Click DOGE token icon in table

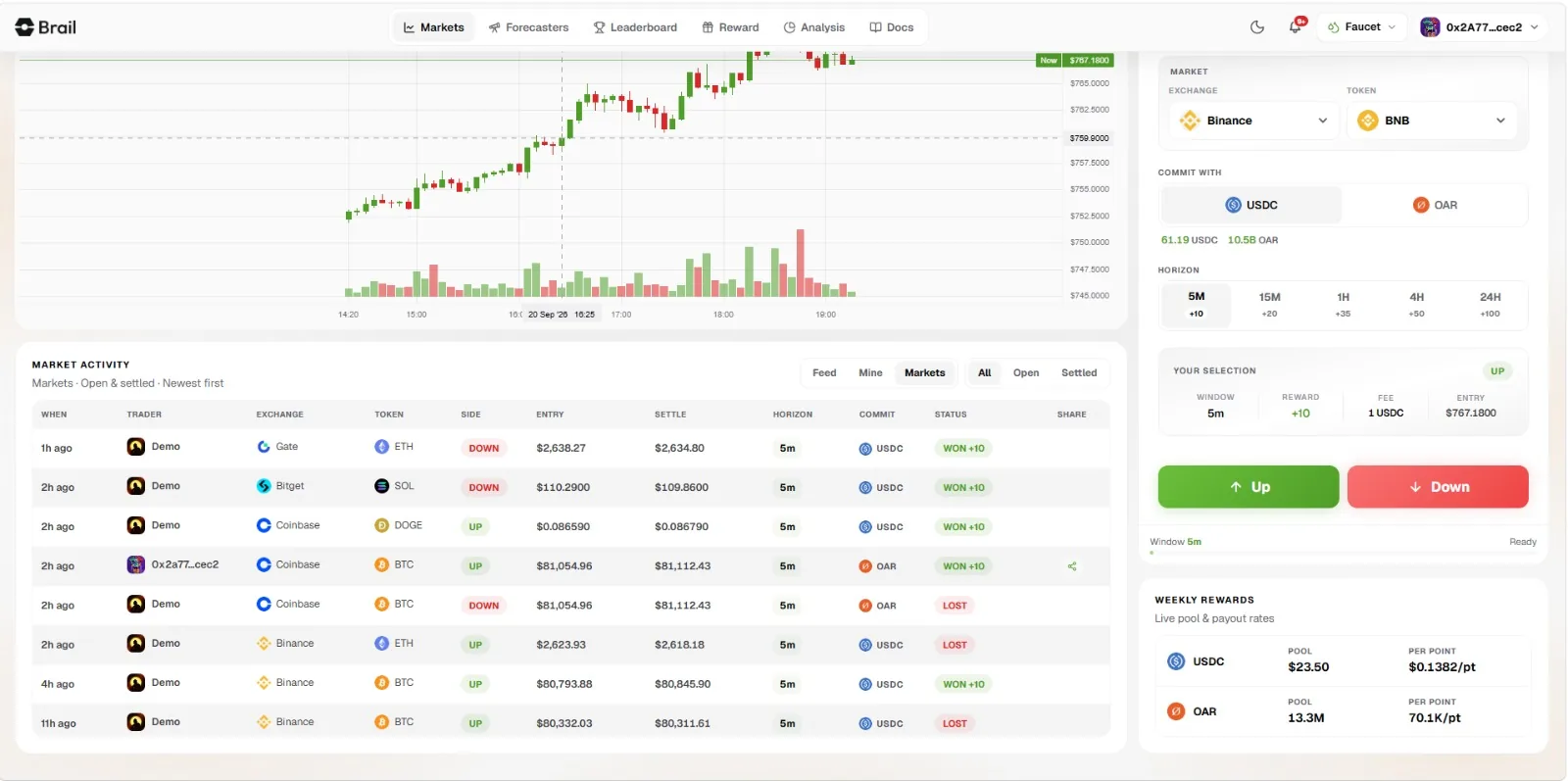pyautogui.click(x=382, y=526)
